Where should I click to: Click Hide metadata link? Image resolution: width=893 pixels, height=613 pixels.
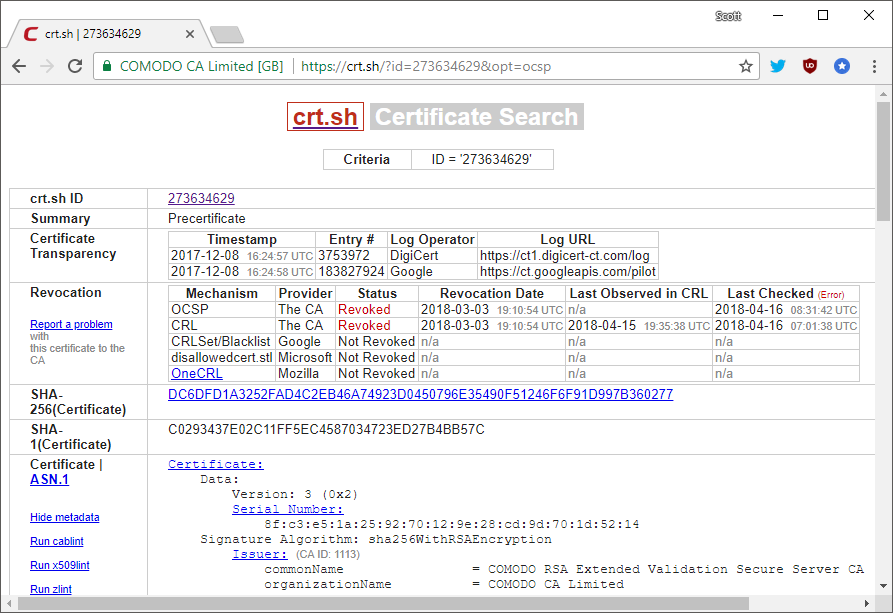[x=64, y=517]
